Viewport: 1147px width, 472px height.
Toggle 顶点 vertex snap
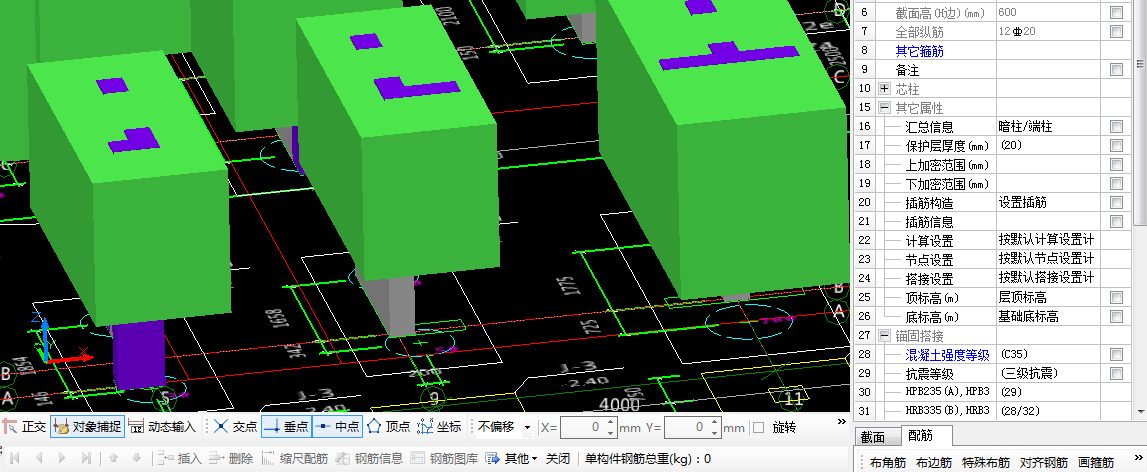388,427
